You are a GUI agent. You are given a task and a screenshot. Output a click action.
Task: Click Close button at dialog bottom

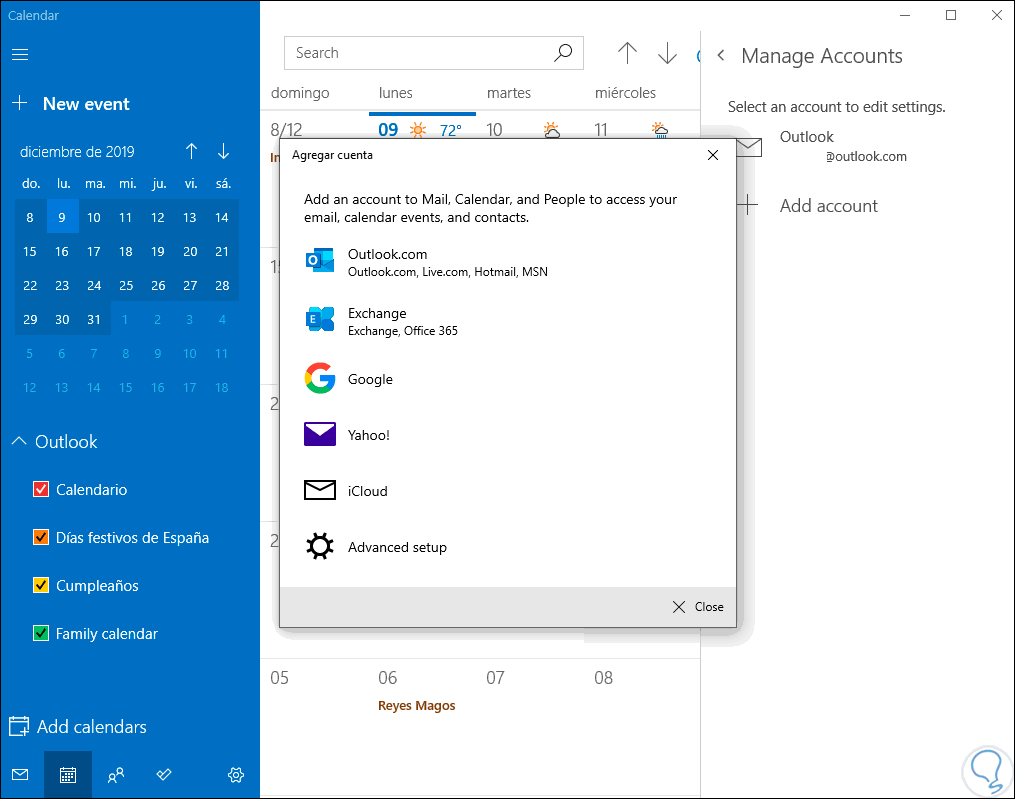click(x=698, y=607)
